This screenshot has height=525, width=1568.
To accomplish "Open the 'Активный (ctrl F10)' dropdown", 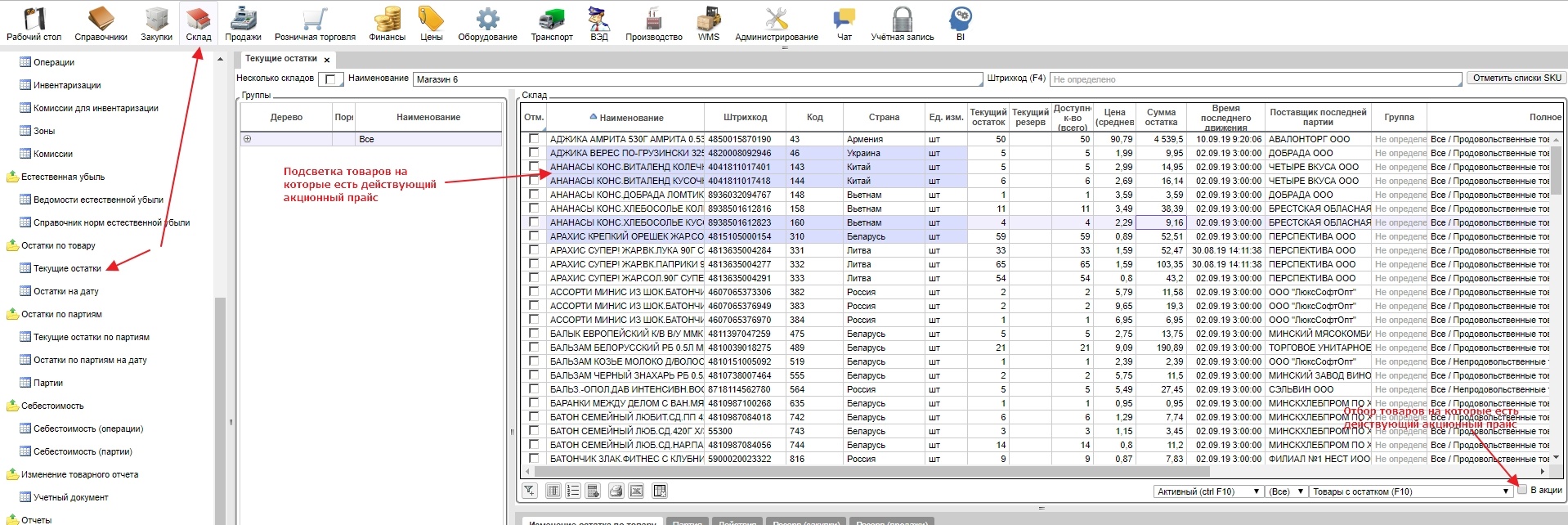I will 1208,491.
